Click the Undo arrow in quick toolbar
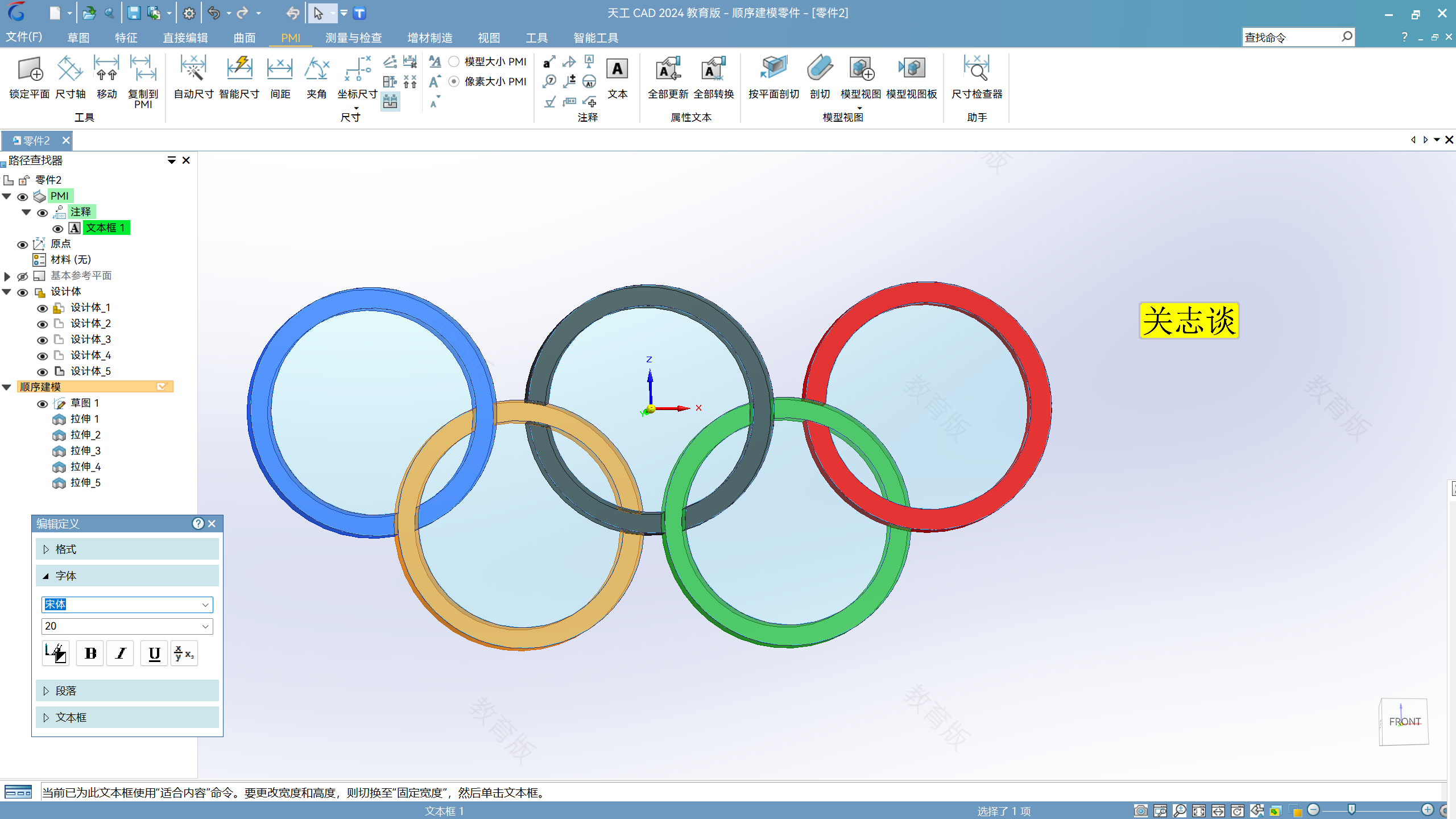1456x819 pixels. (214, 13)
